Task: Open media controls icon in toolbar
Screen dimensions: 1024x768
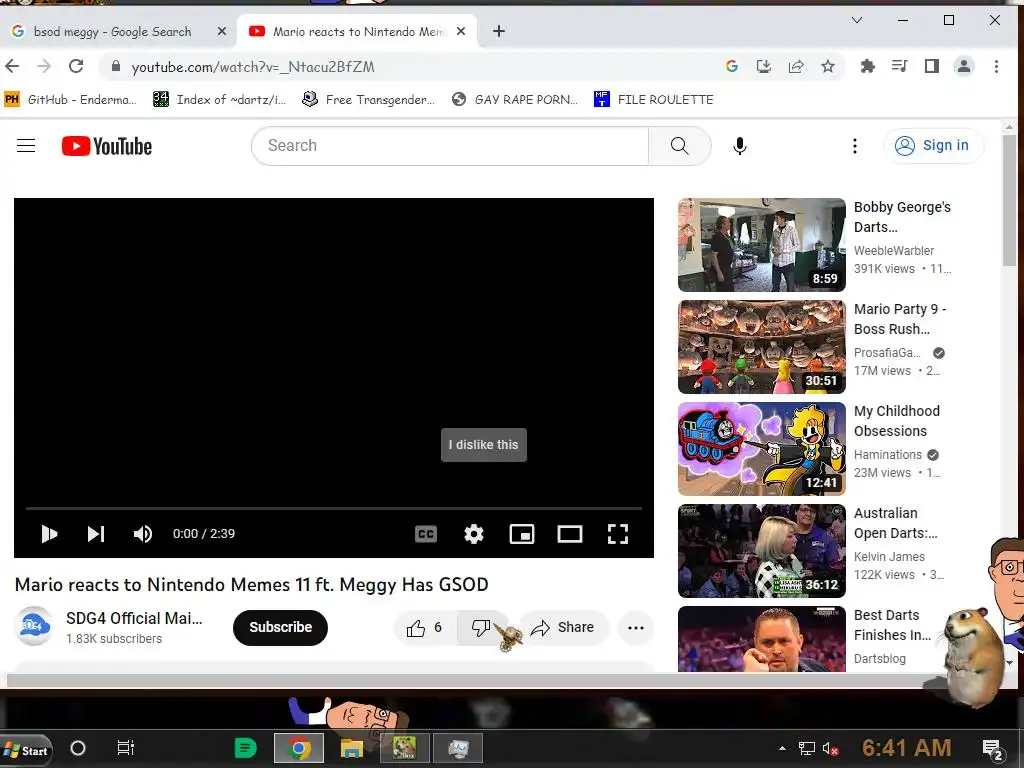Action: (x=899, y=66)
